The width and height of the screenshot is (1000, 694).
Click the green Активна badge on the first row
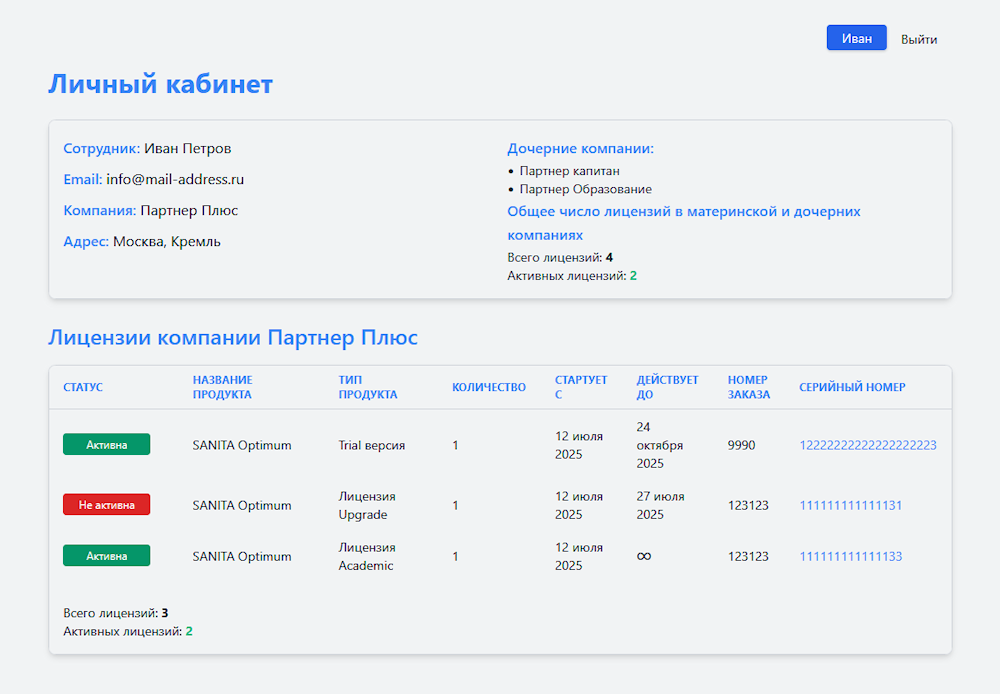point(106,444)
